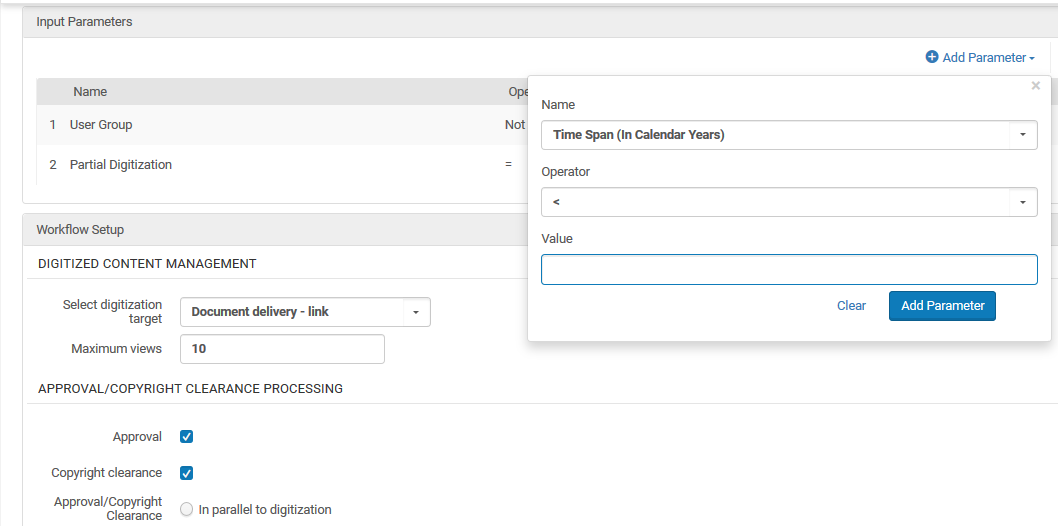Click the Name column header
1058x526 pixels.
tap(90, 92)
